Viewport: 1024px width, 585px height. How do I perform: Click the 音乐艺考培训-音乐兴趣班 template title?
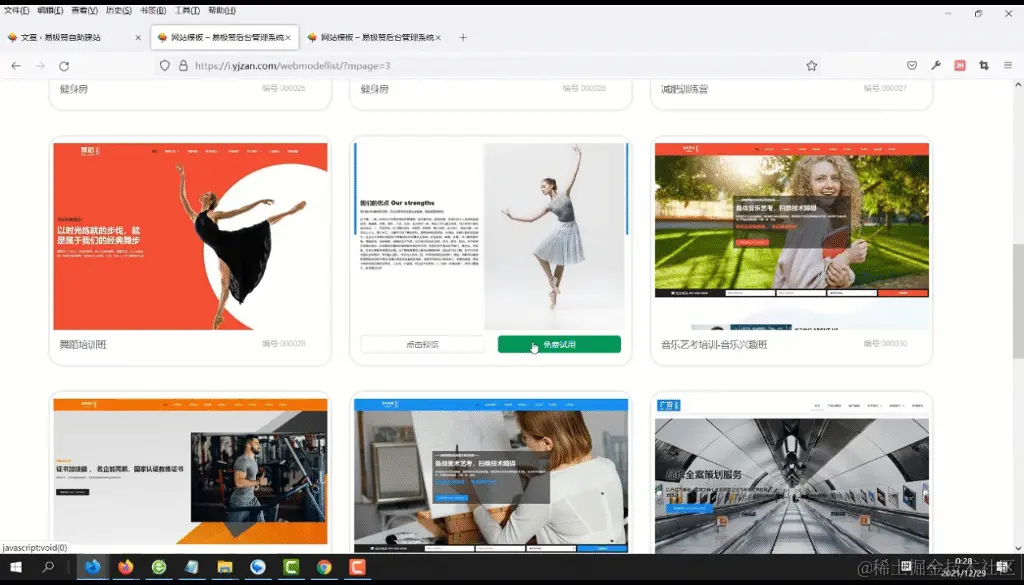[x=714, y=344]
